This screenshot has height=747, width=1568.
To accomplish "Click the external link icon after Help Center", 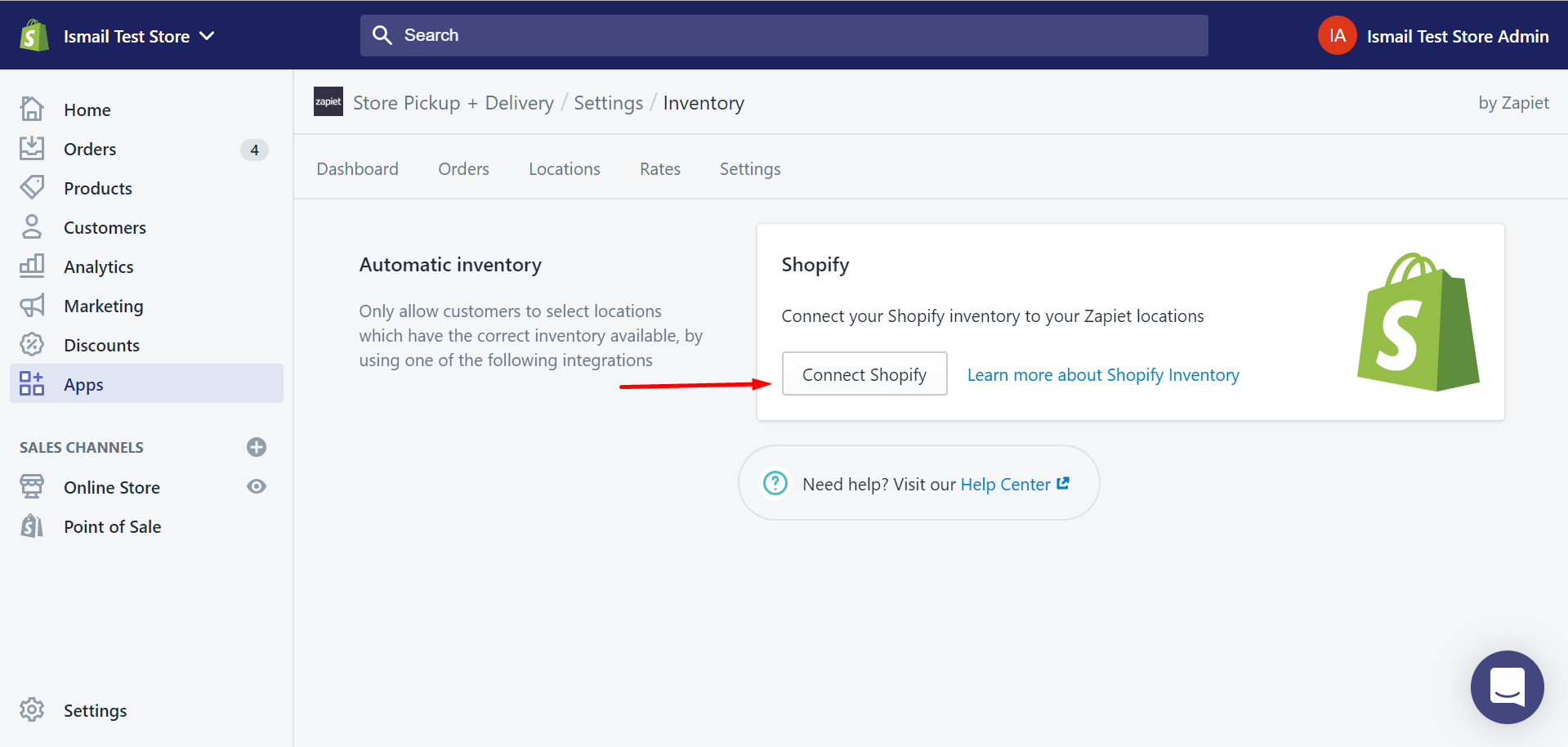I will pyautogui.click(x=1063, y=483).
